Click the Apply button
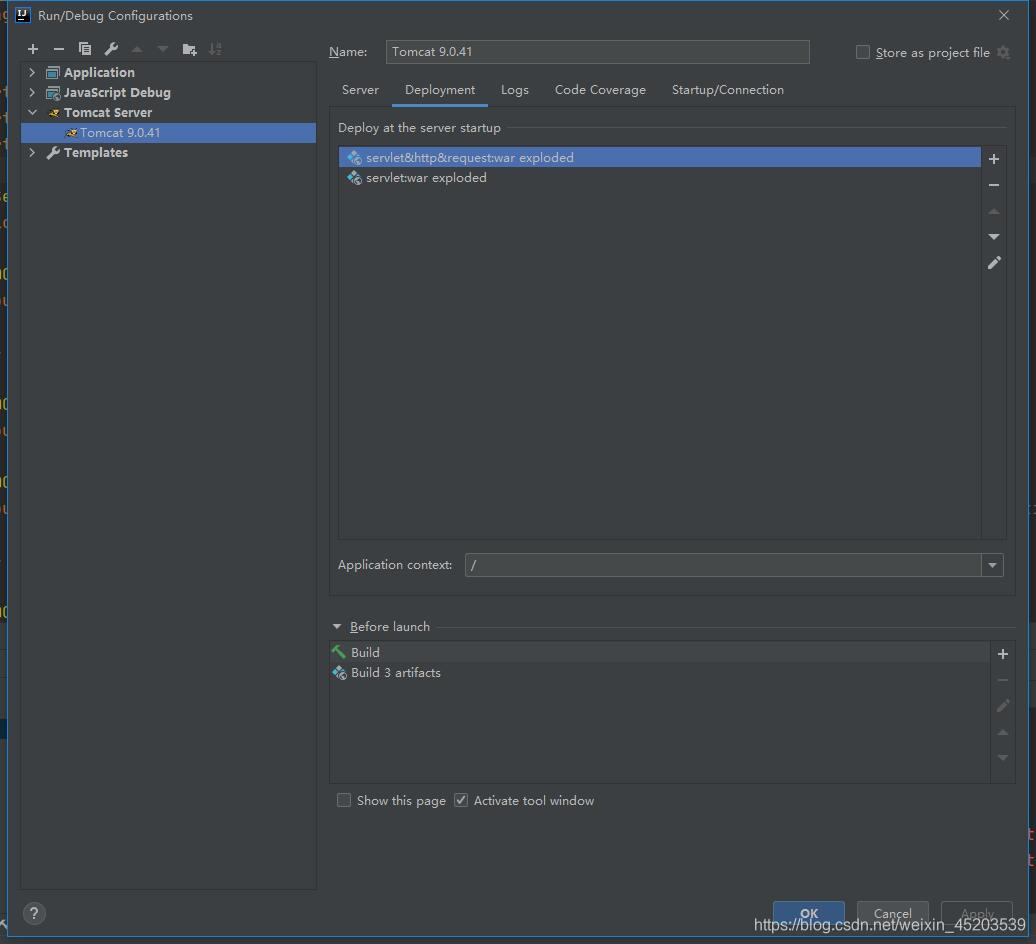 (977, 914)
